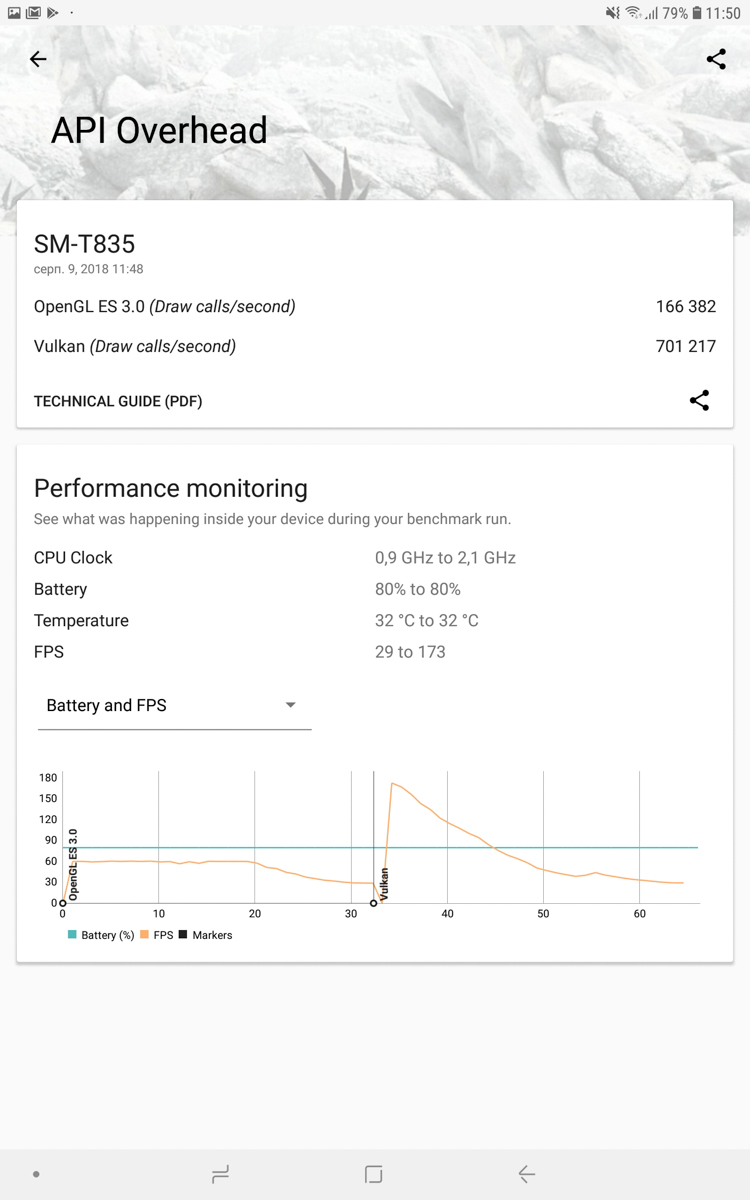Tap the home button in navigation bar
The image size is (750, 1200).
pos(374,1174)
